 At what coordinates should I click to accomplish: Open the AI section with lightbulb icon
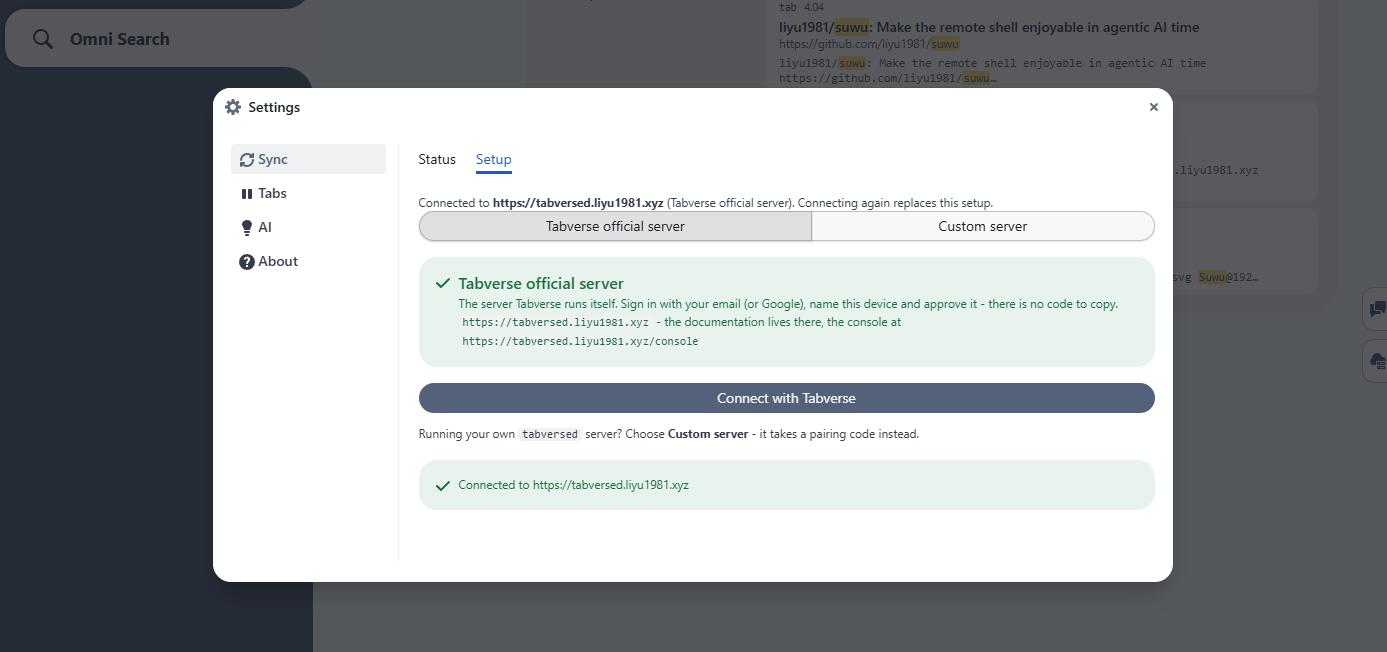[x=308, y=227]
